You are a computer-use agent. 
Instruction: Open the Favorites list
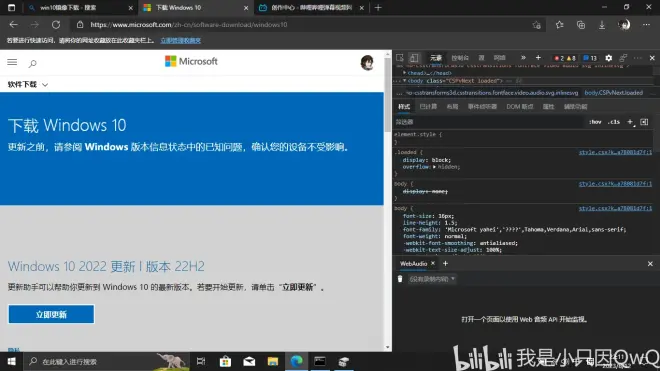coord(559,25)
